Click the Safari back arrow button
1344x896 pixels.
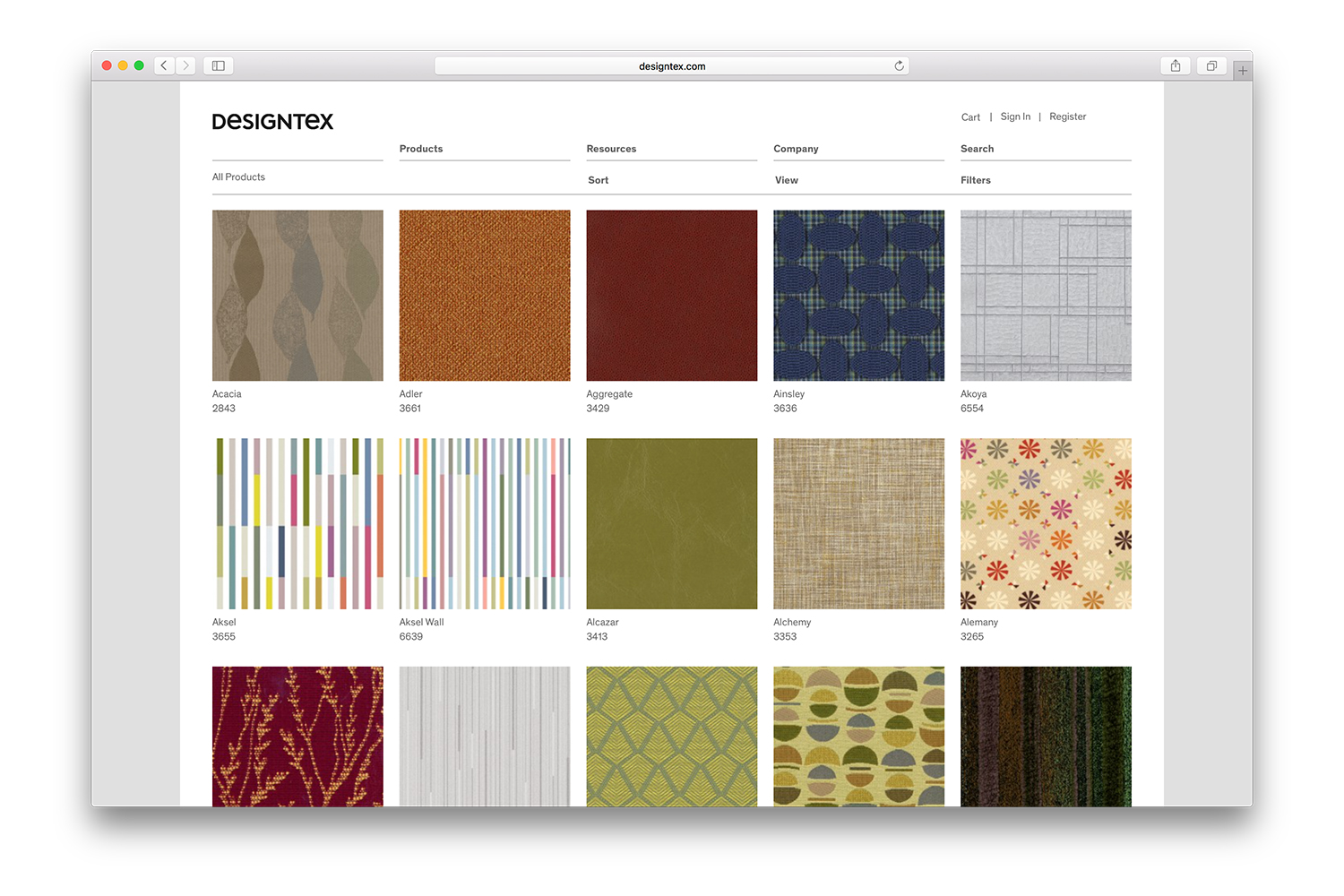tap(164, 65)
